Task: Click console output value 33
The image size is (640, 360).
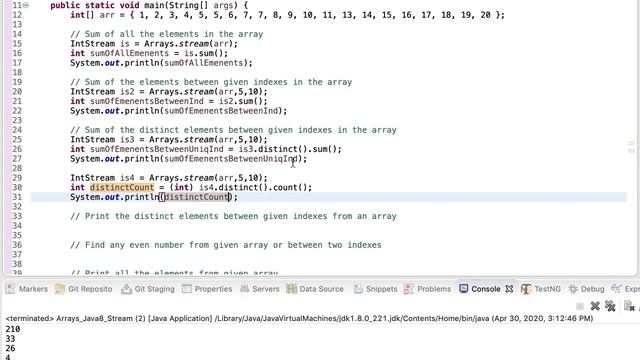Action: (10, 339)
